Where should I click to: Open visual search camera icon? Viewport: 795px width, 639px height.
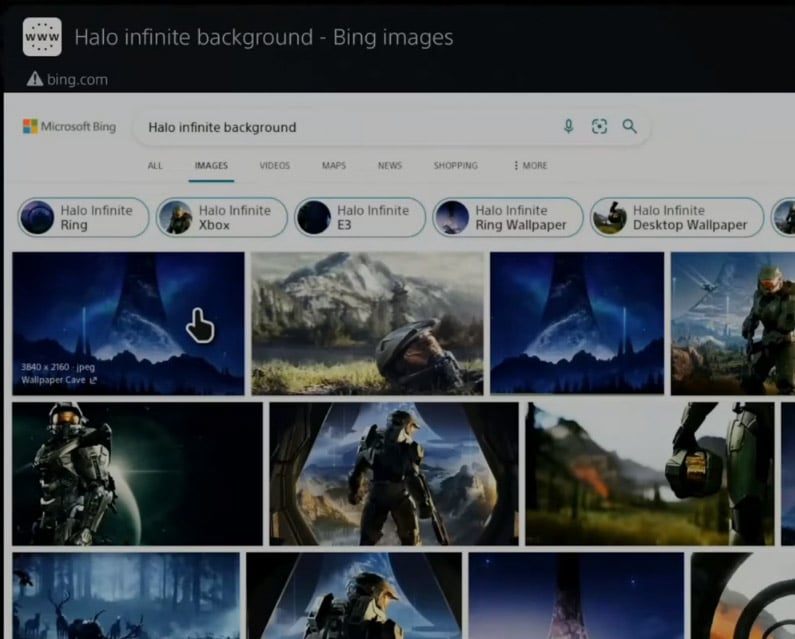(x=599, y=126)
